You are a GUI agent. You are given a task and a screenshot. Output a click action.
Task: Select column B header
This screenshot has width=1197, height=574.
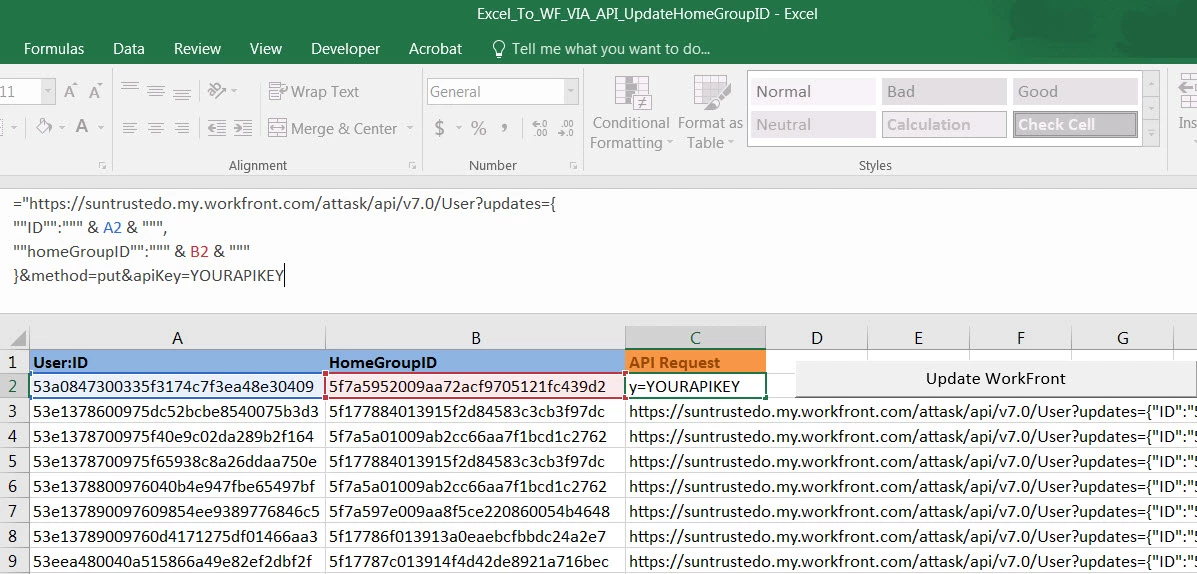[x=476, y=338]
